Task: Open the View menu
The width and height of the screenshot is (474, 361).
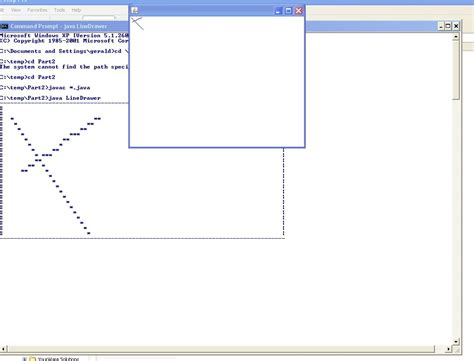Action: [16, 10]
